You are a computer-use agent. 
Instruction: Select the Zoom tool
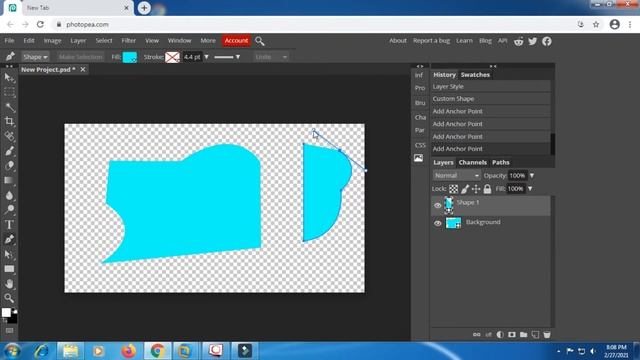(9, 298)
